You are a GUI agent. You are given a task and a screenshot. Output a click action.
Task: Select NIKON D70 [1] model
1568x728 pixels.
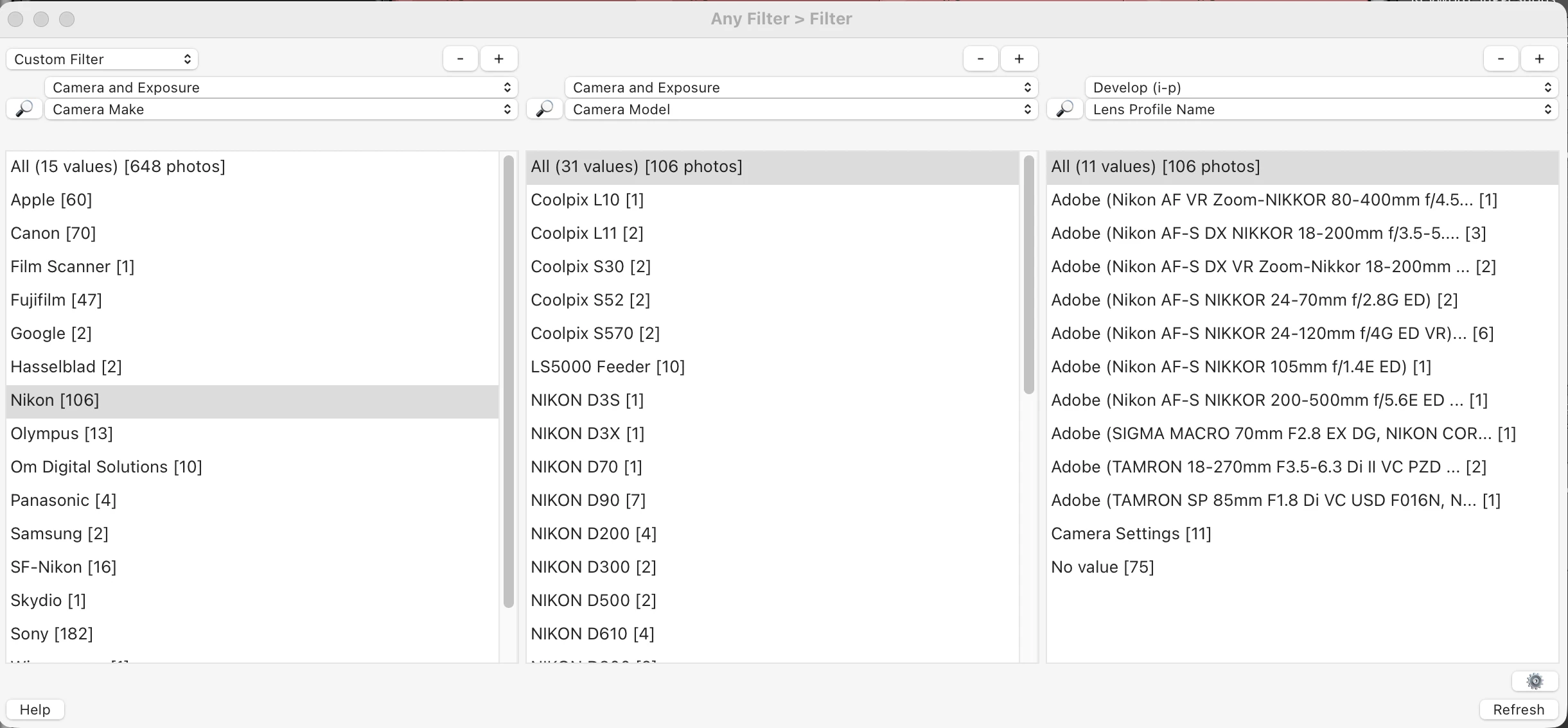coord(773,467)
